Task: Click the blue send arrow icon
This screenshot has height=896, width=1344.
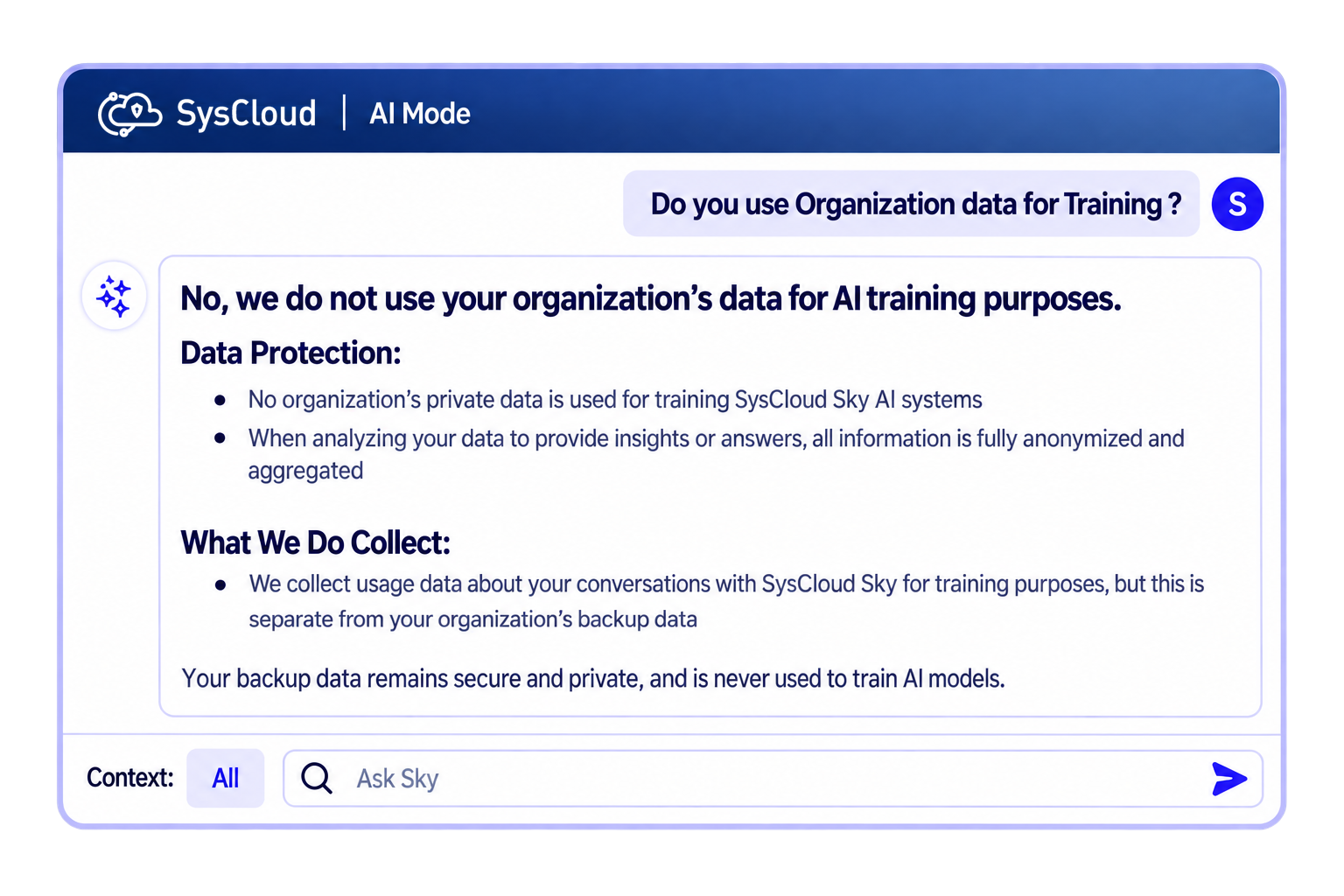Action: coord(1229,779)
